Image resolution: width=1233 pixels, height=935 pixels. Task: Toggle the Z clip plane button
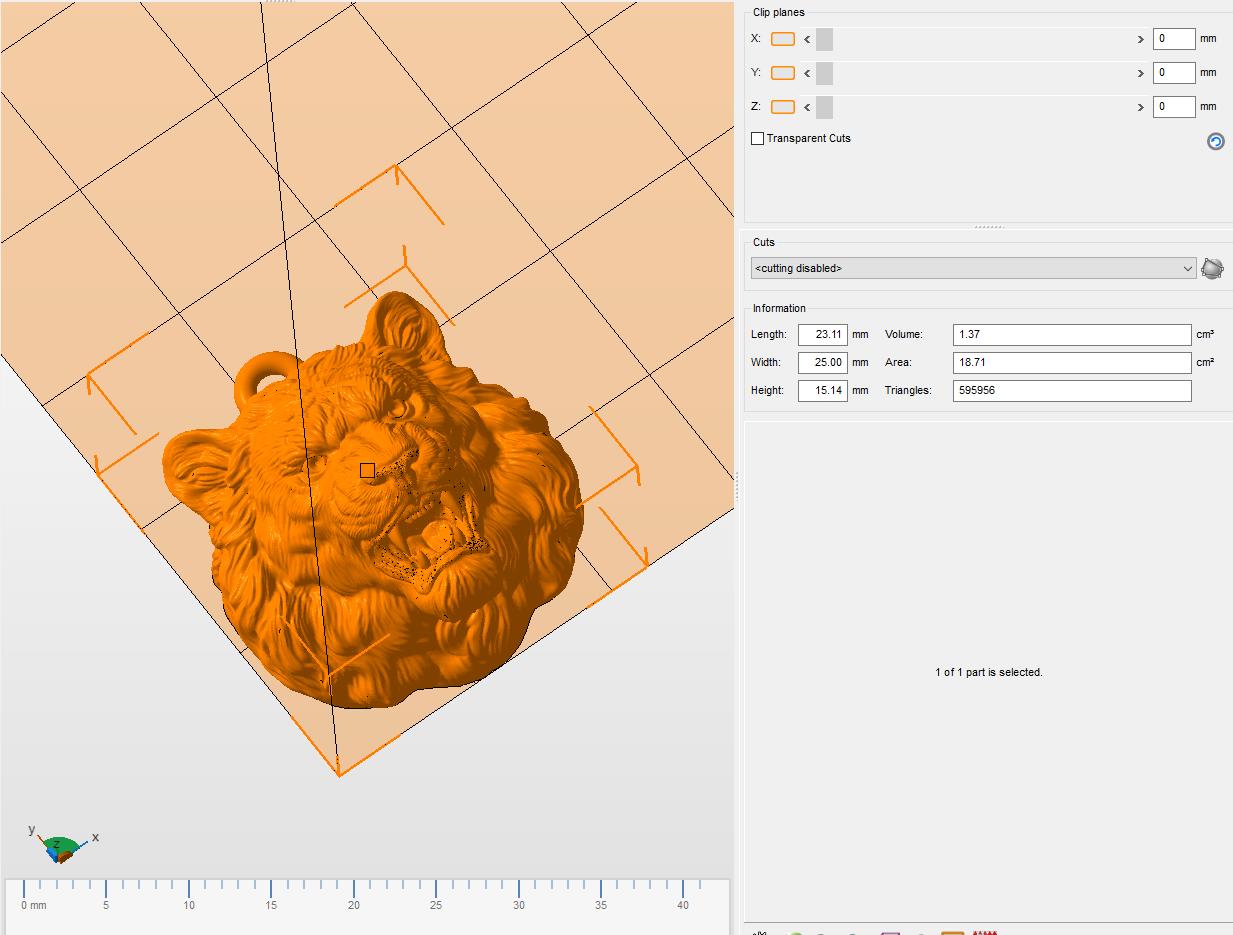point(783,107)
